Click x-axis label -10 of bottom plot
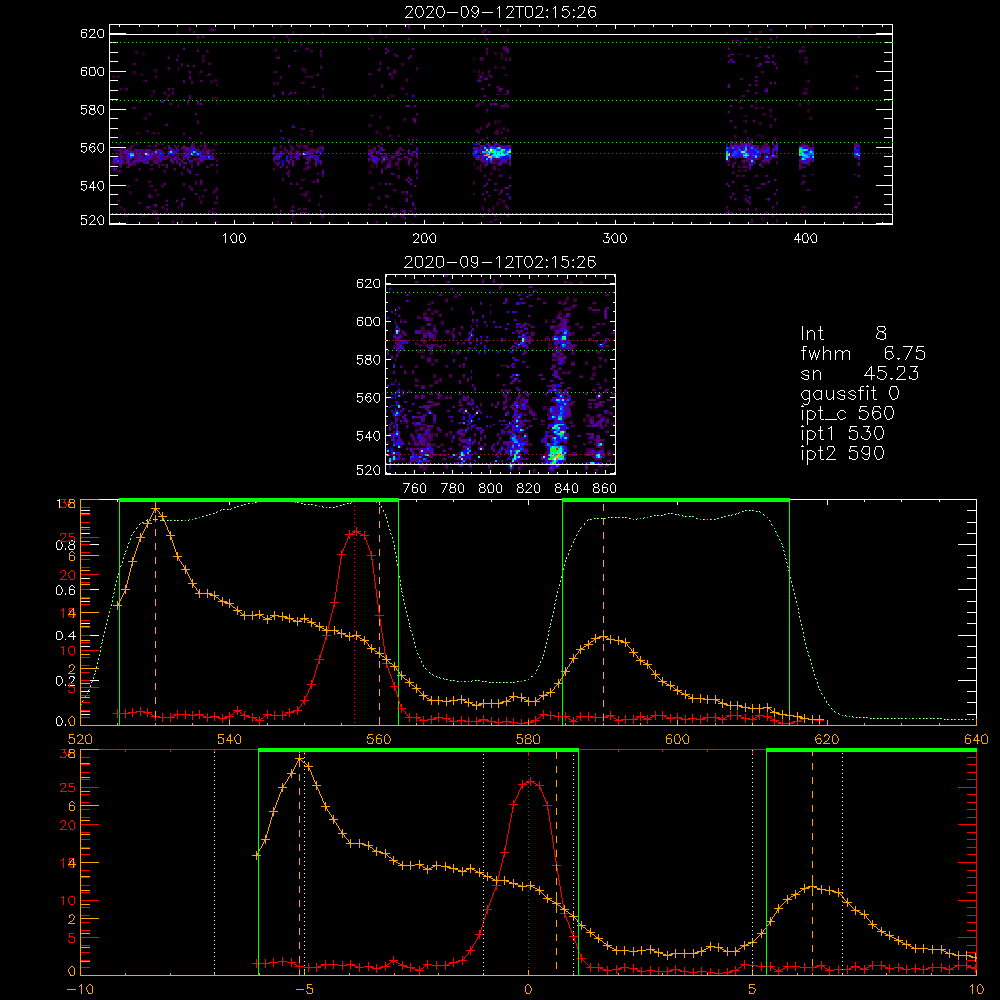The height and width of the screenshot is (1000, 1000). coord(80,990)
